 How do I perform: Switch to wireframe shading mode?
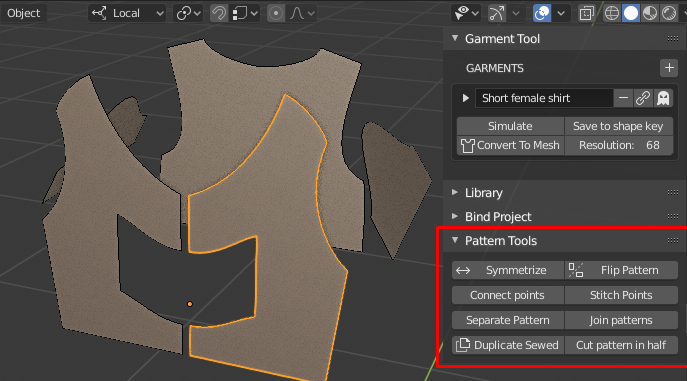612,13
